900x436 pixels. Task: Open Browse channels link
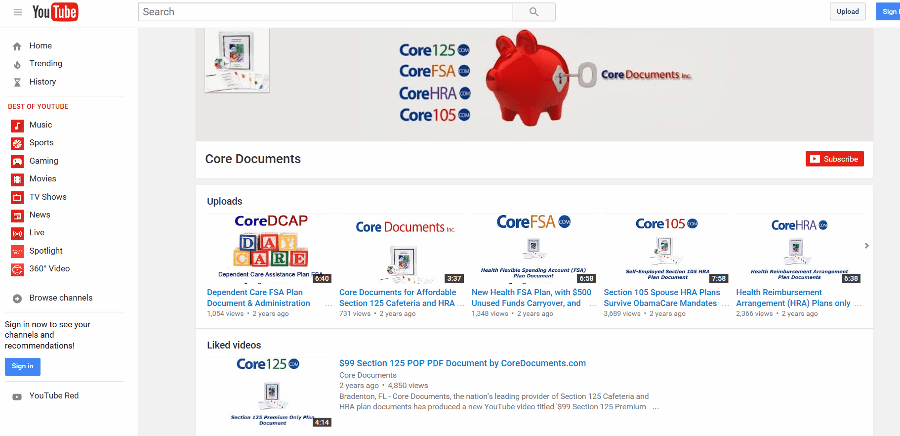[61, 298]
